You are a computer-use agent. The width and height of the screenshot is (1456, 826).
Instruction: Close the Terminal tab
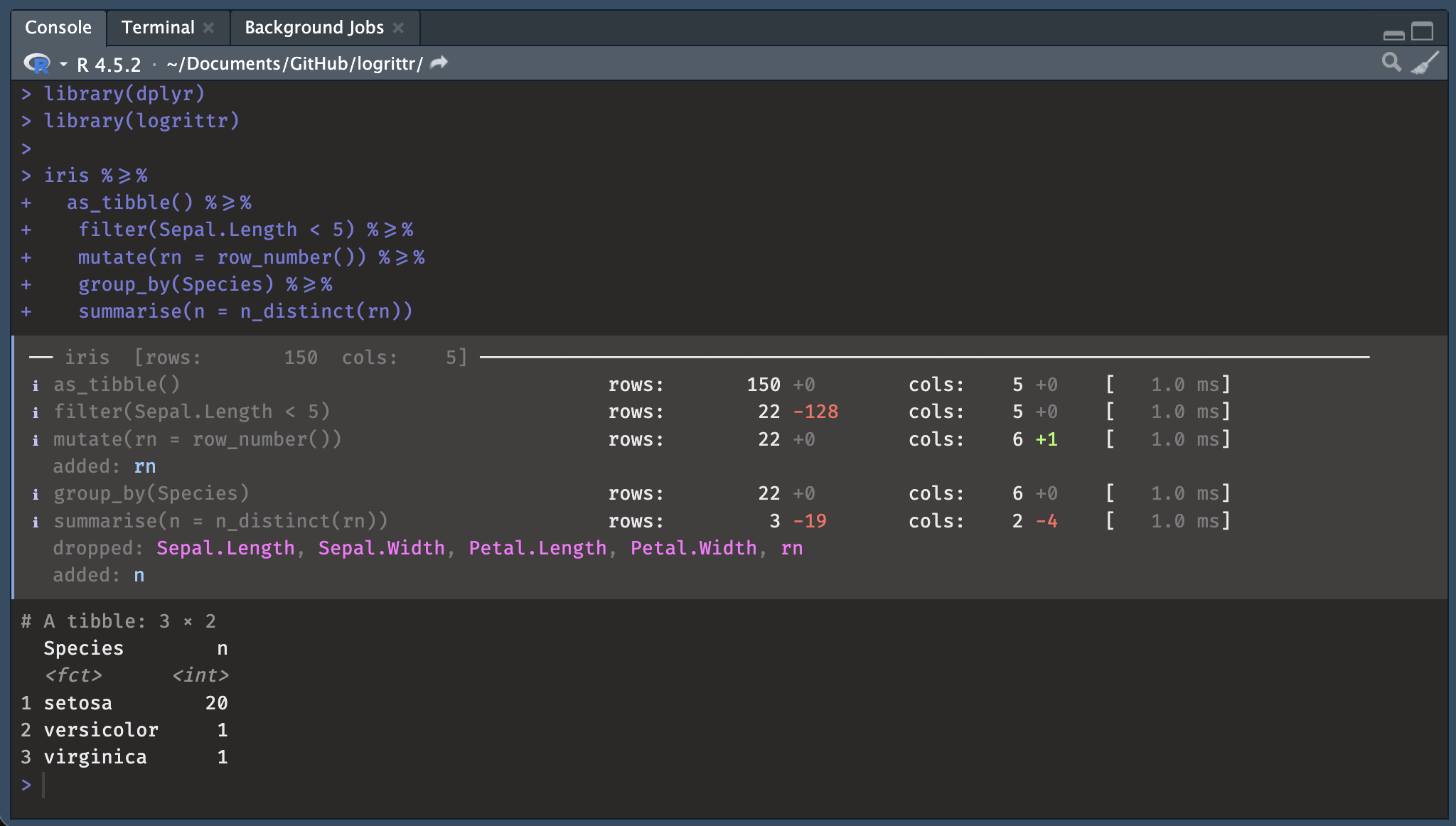pyautogui.click(x=208, y=28)
